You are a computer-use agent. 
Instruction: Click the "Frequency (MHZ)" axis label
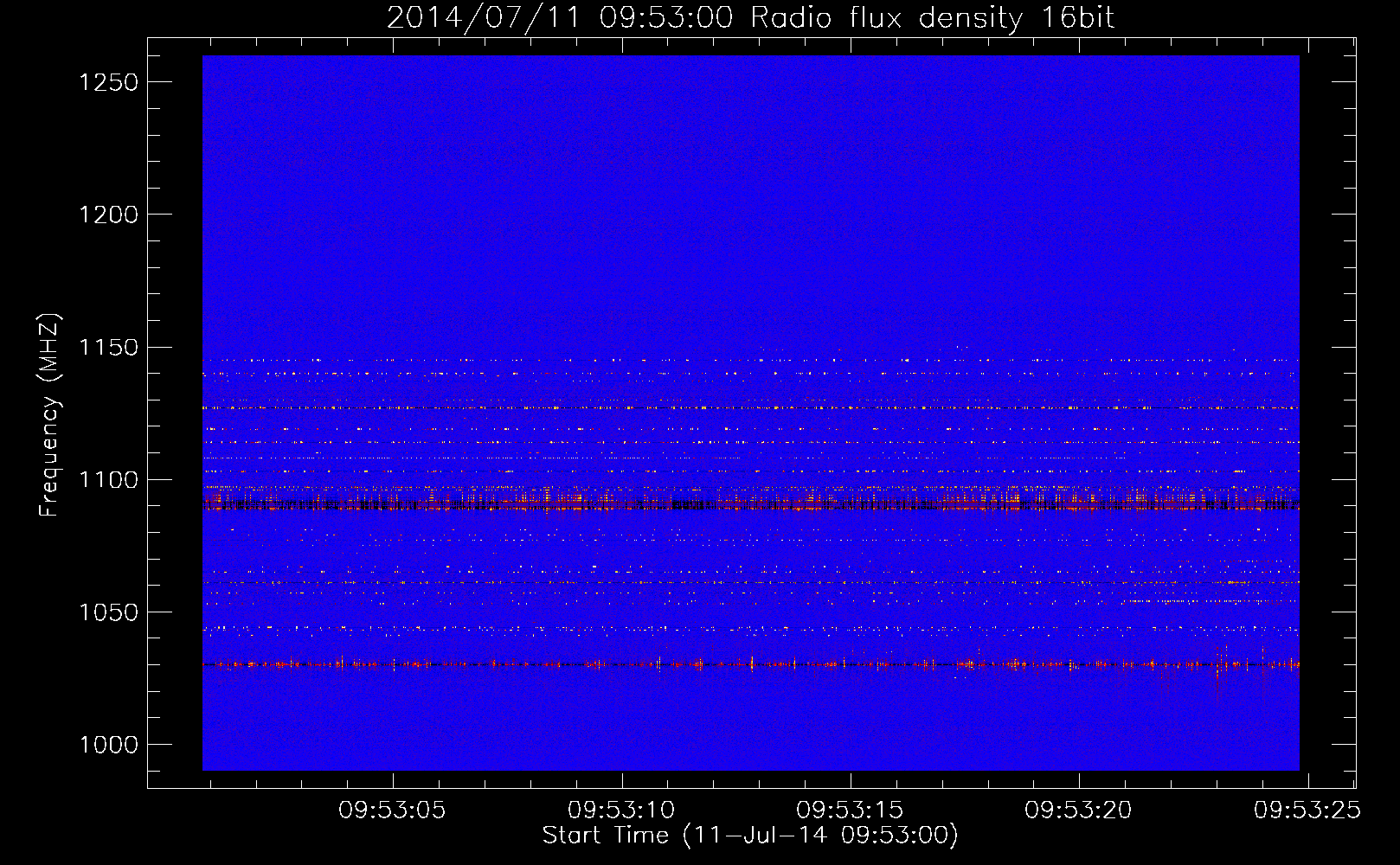click(49, 415)
